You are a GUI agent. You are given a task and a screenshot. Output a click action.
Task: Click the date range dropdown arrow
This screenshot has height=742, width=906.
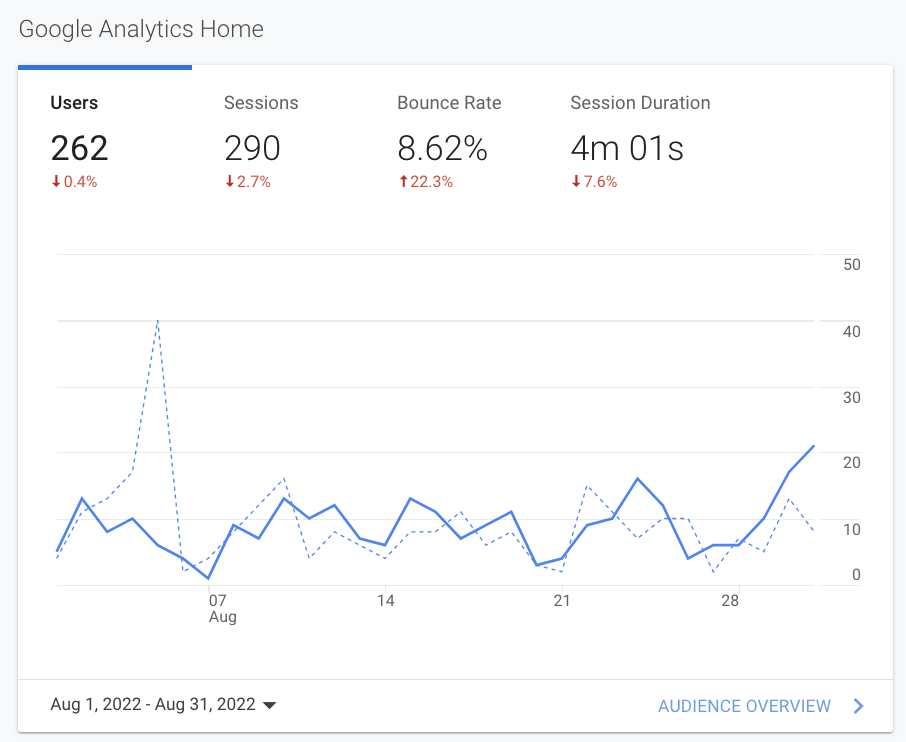[x=269, y=705]
